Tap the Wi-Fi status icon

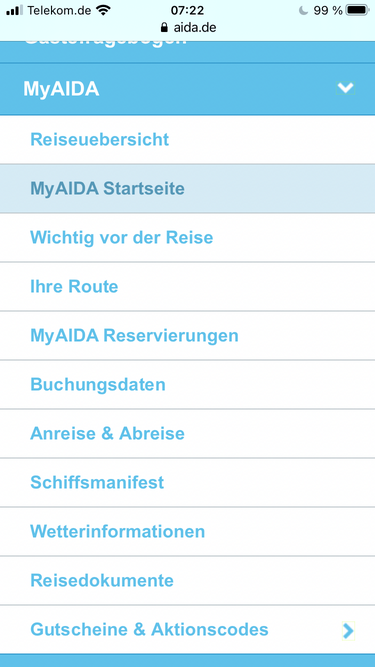[x=102, y=10]
